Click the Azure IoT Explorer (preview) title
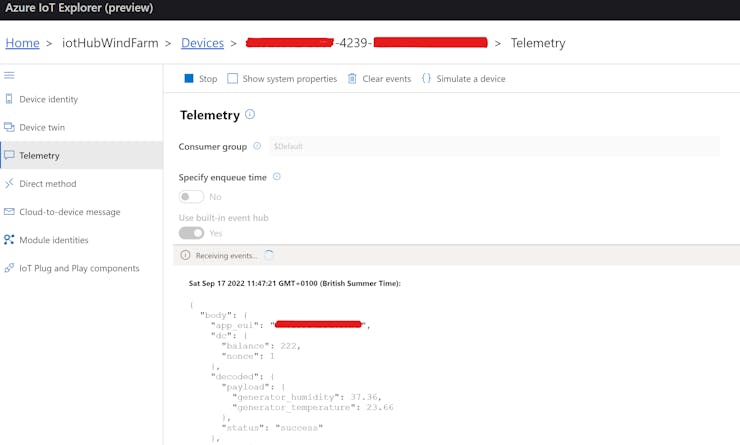Image resolution: width=740 pixels, height=445 pixels. click(79, 8)
